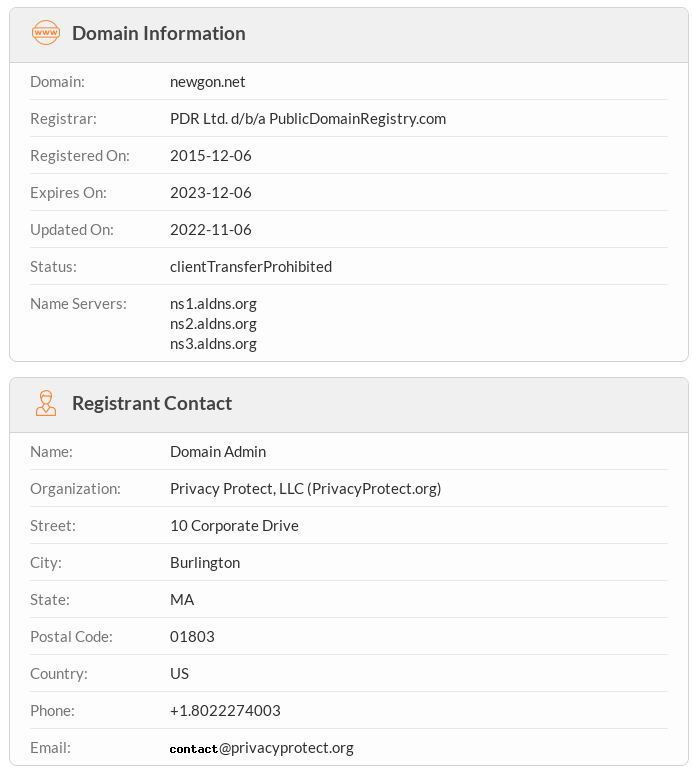692x771 pixels.
Task: Click the PDR Ltd. registrar name
Action: click(307, 119)
